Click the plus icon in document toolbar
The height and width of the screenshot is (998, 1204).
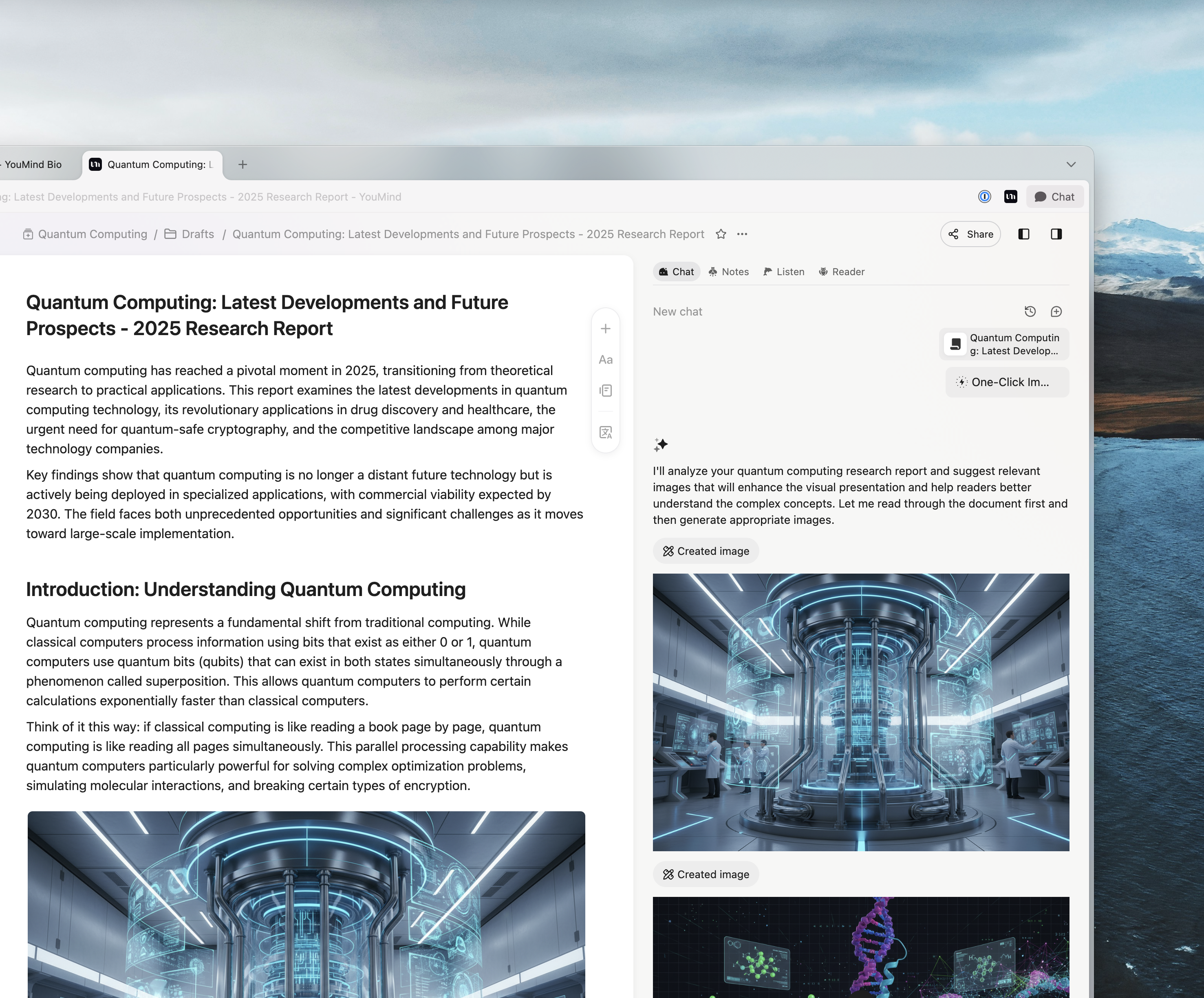click(x=605, y=329)
